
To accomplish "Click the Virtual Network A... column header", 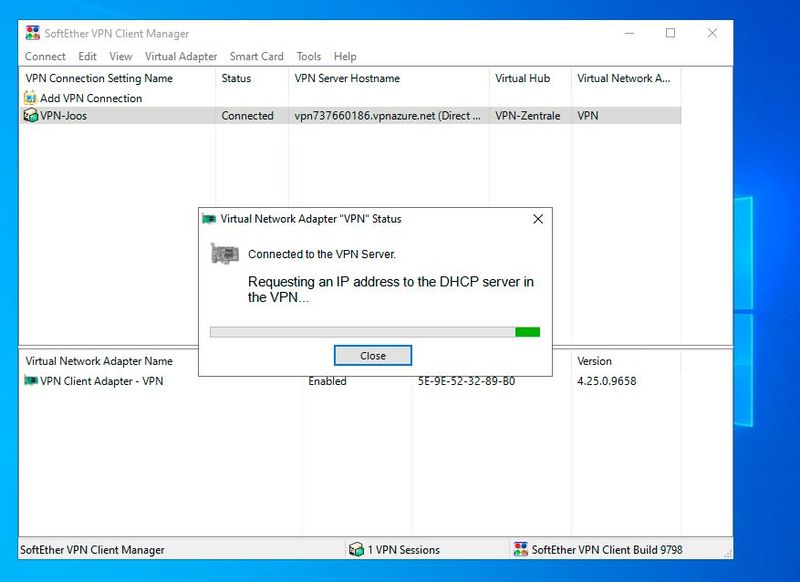I will pos(626,78).
